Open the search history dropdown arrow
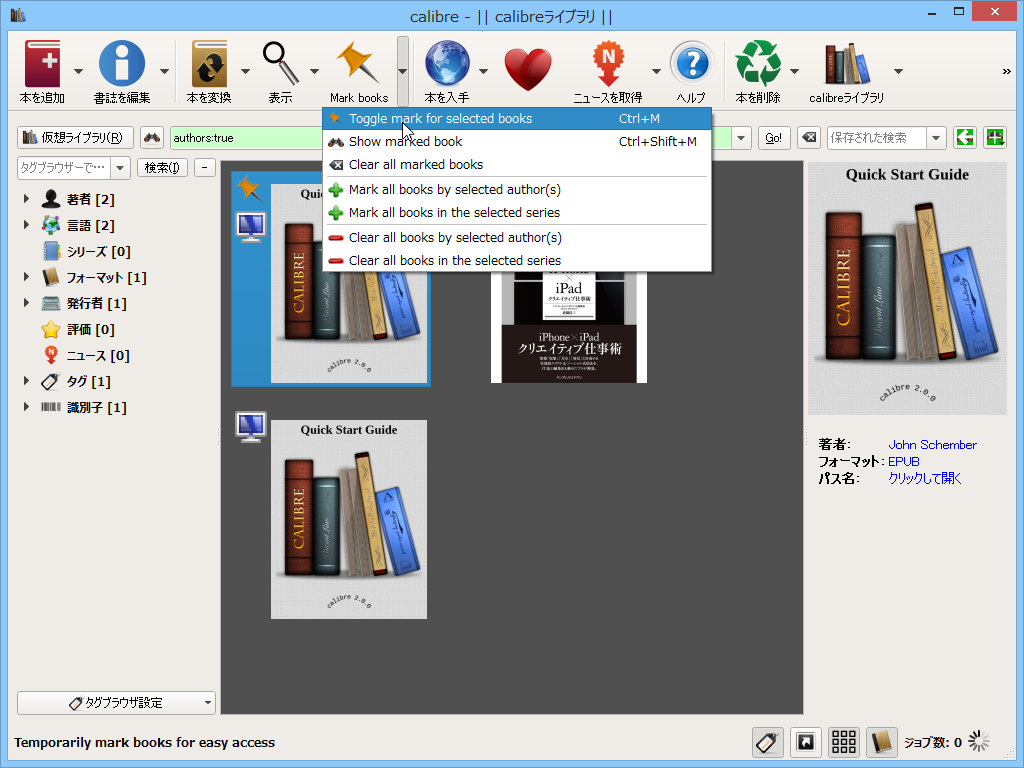The image size is (1024, 768). tap(741, 138)
